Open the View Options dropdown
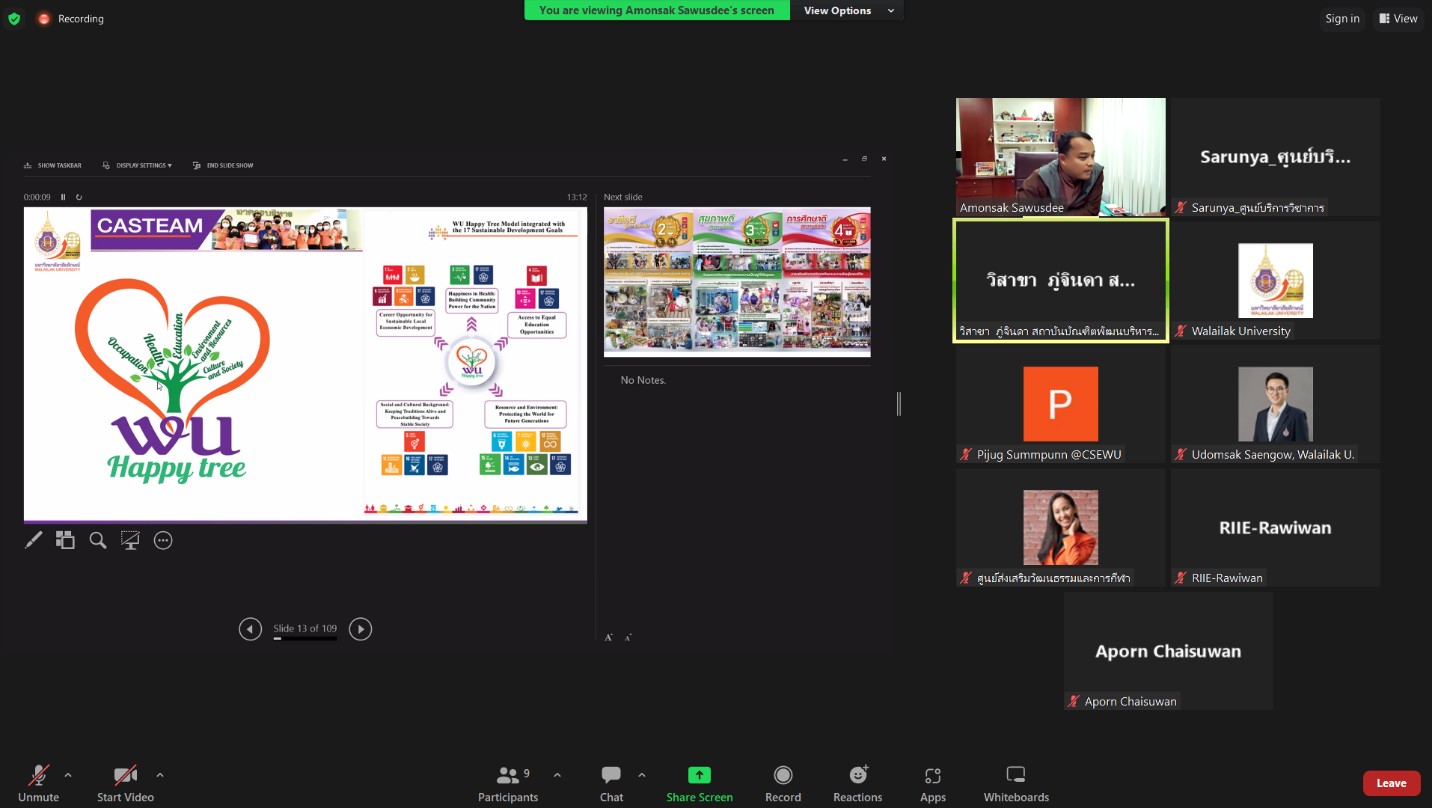The width and height of the screenshot is (1432, 808). (843, 11)
